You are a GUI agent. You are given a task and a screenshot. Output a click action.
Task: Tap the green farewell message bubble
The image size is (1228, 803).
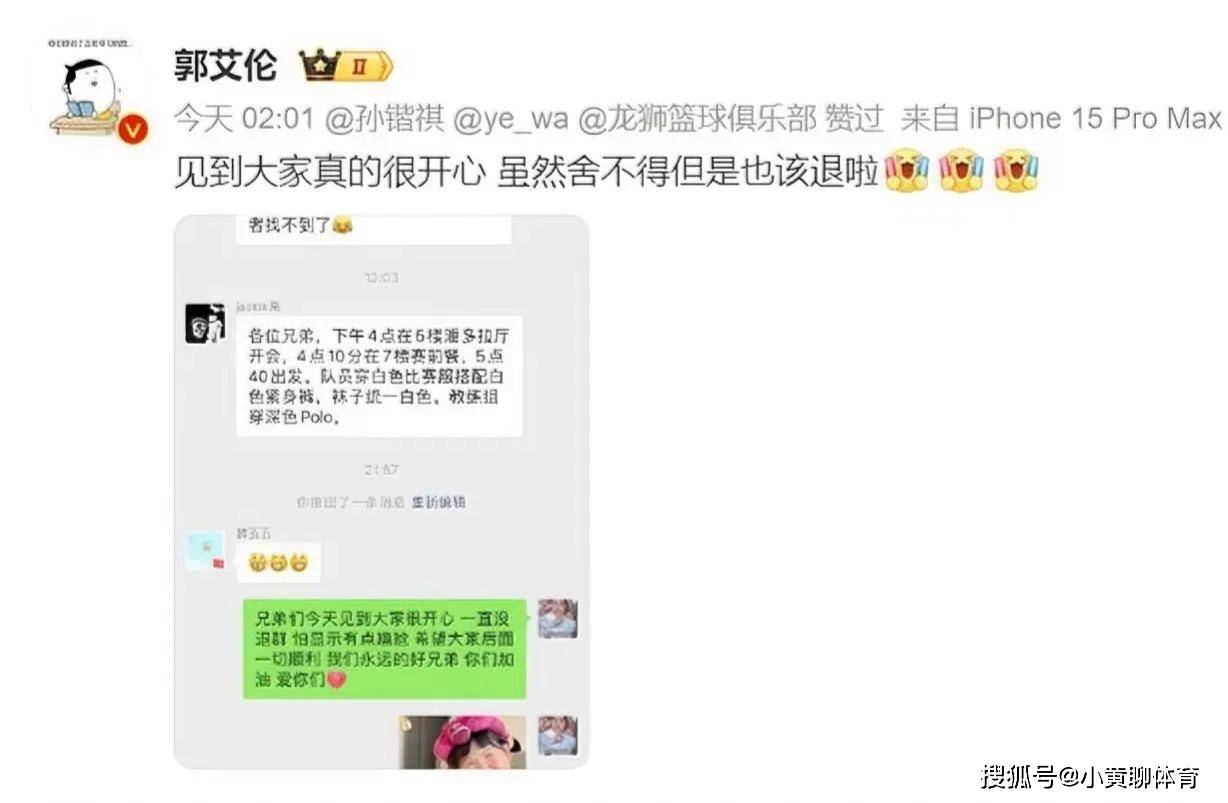tap(384, 648)
